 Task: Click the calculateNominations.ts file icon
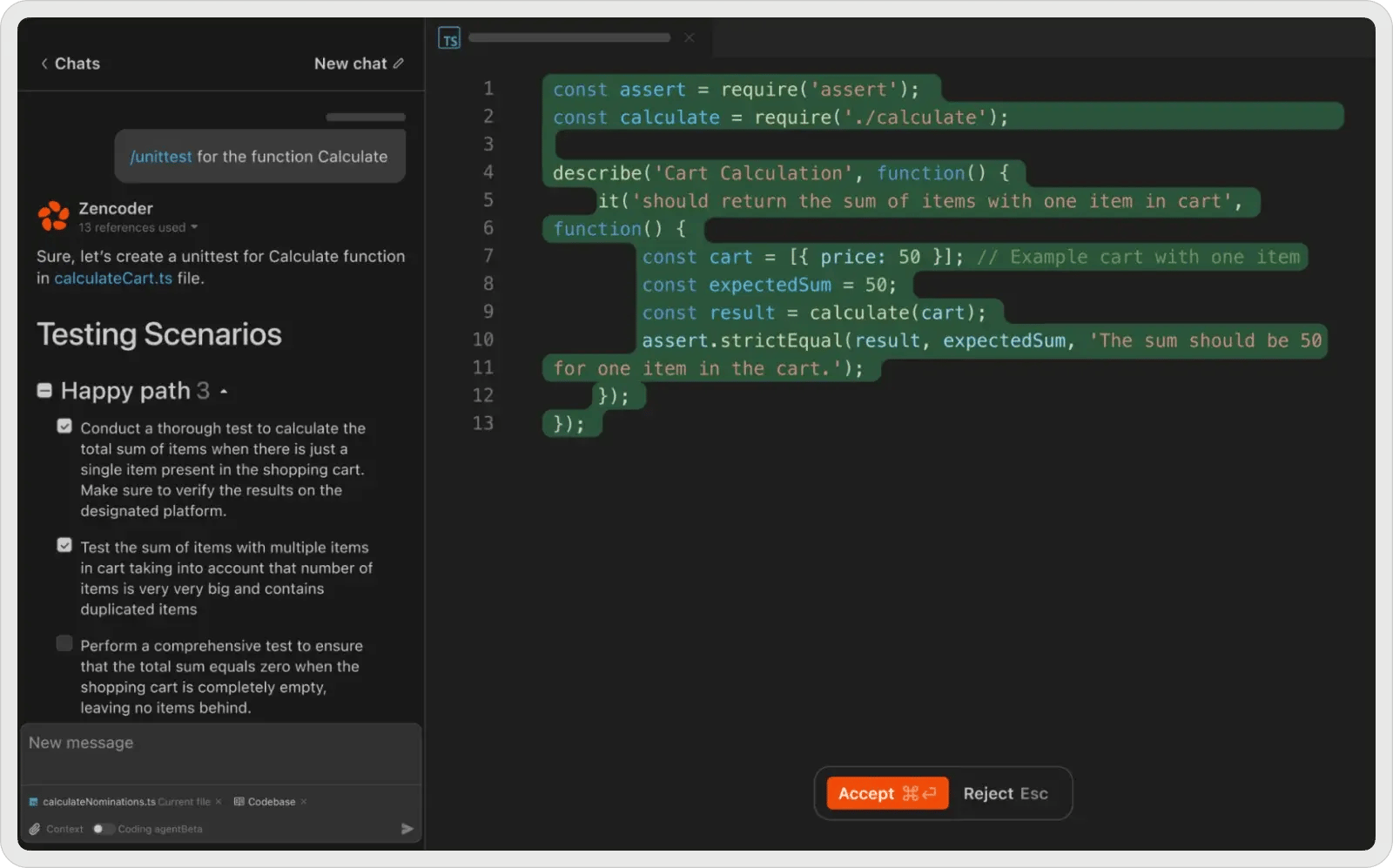(33, 802)
